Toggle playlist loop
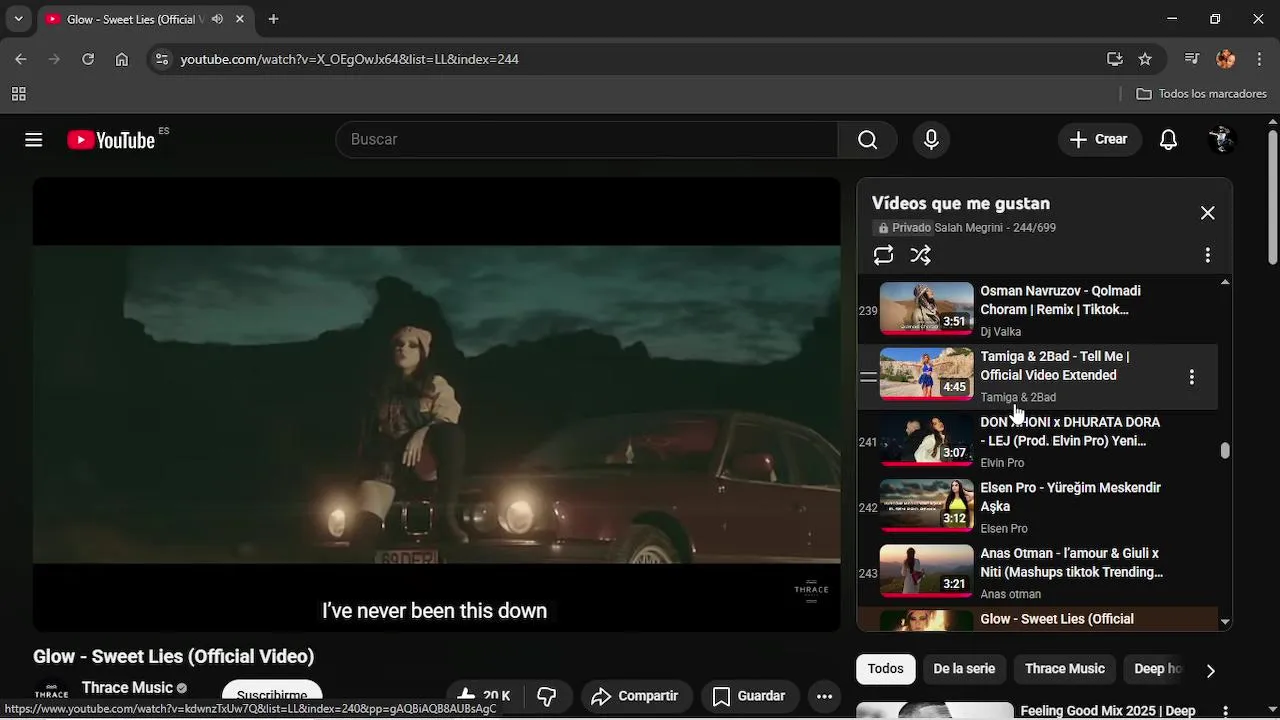The image size is (1280, 720). coord(883,255)
